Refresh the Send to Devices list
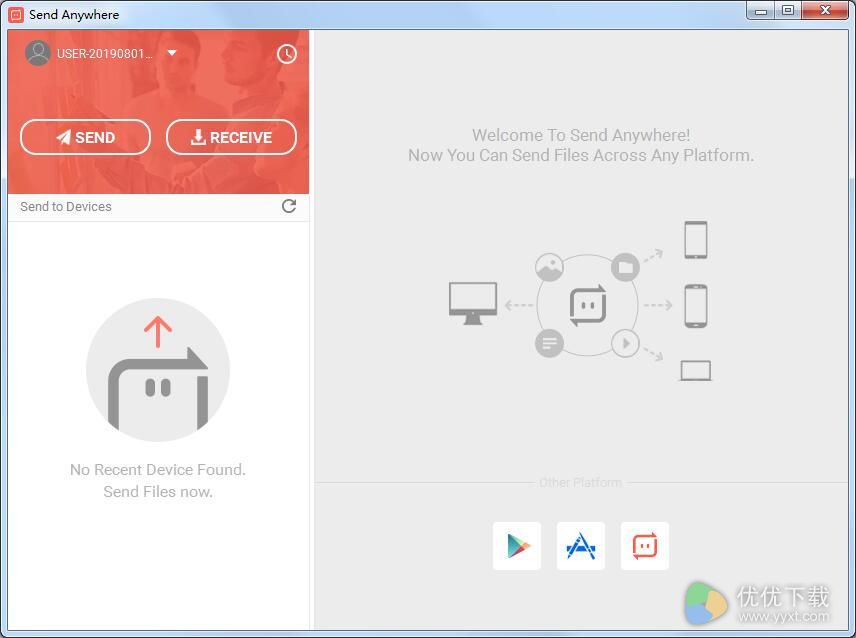This screenshot has width=856, height=638. (x=289, y=206)
